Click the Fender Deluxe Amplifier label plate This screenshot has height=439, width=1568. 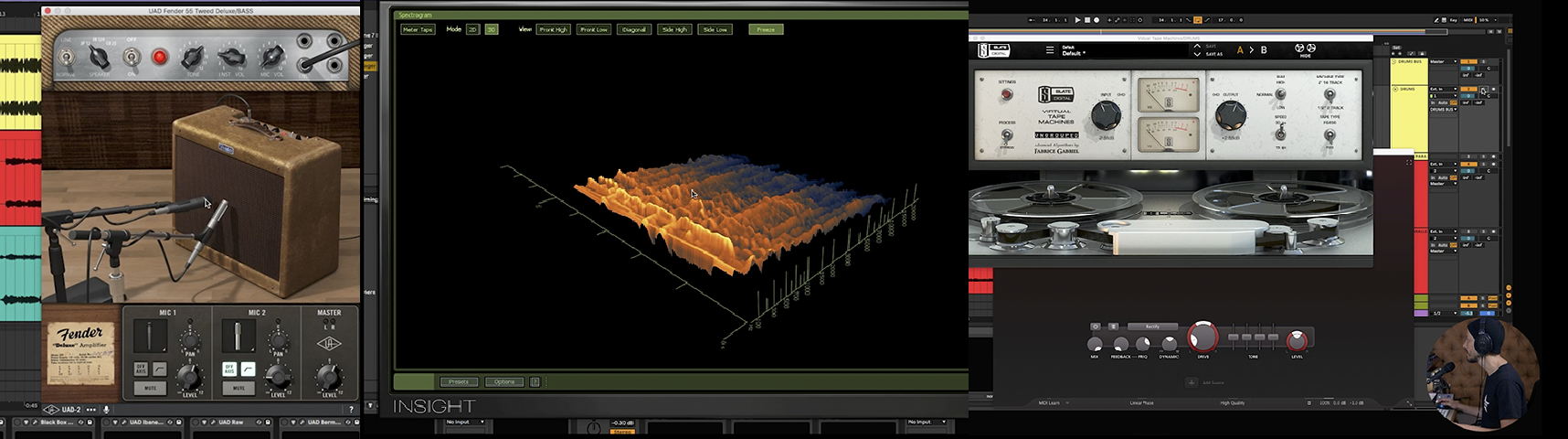pyautogui.click(x=81, y=353)
